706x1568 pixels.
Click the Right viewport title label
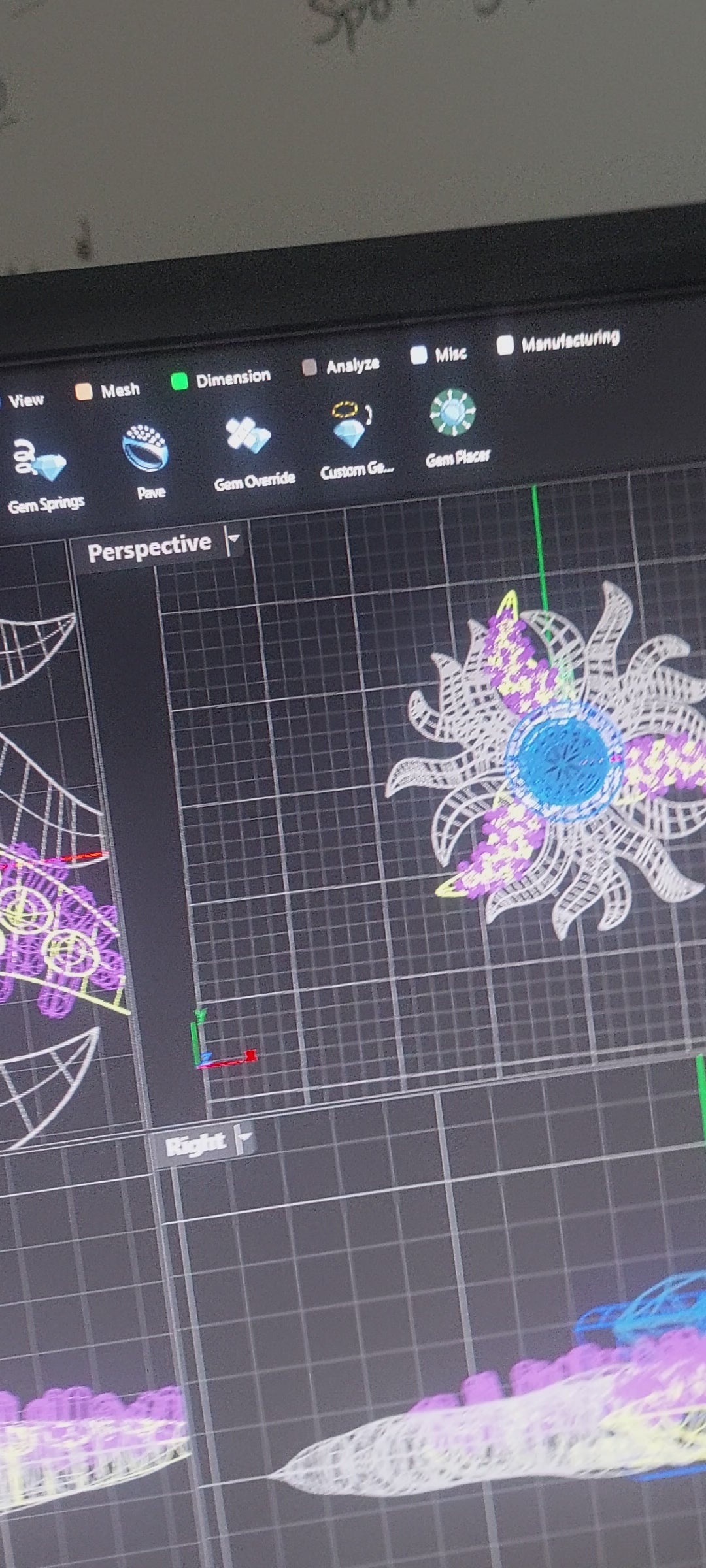click(195, 1144)
